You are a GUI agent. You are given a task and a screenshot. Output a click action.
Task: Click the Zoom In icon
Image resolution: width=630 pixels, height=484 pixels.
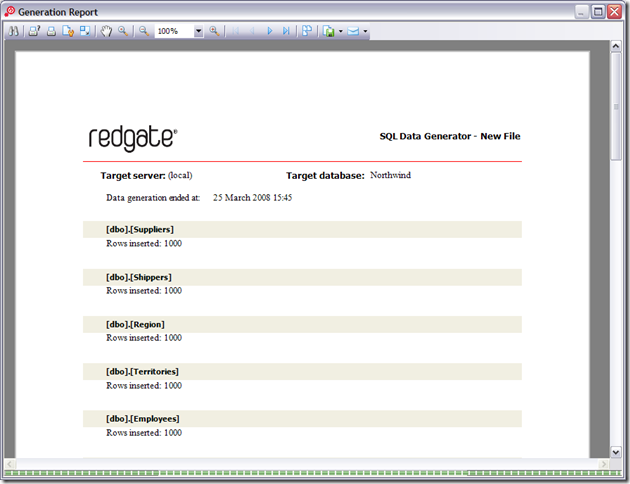214,31
